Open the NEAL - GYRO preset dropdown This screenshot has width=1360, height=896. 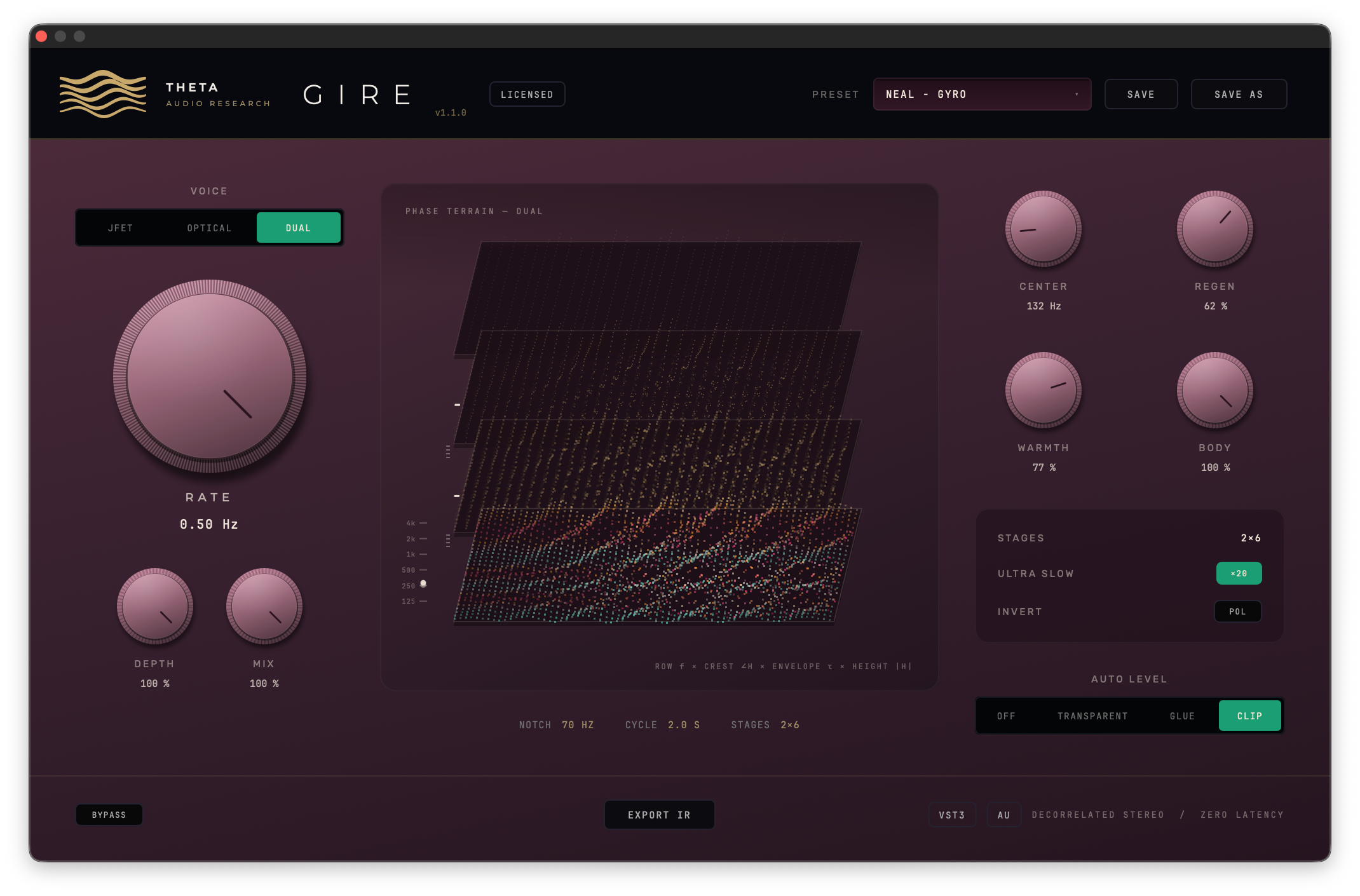click(983, 94)
